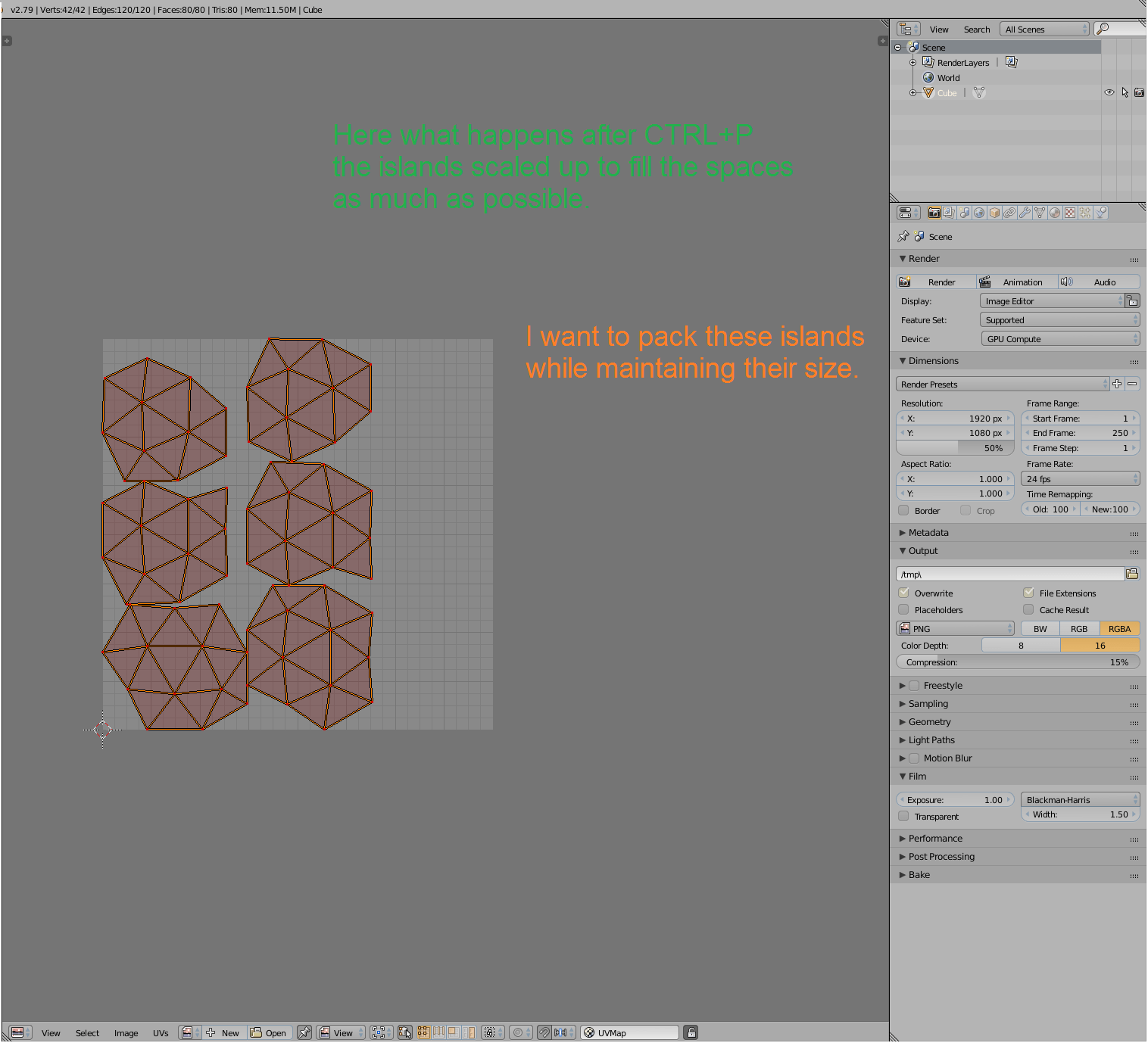Toggle the Overwrite checkbox in Output panel
The image size is (1148, 1043).
point(903,593)
